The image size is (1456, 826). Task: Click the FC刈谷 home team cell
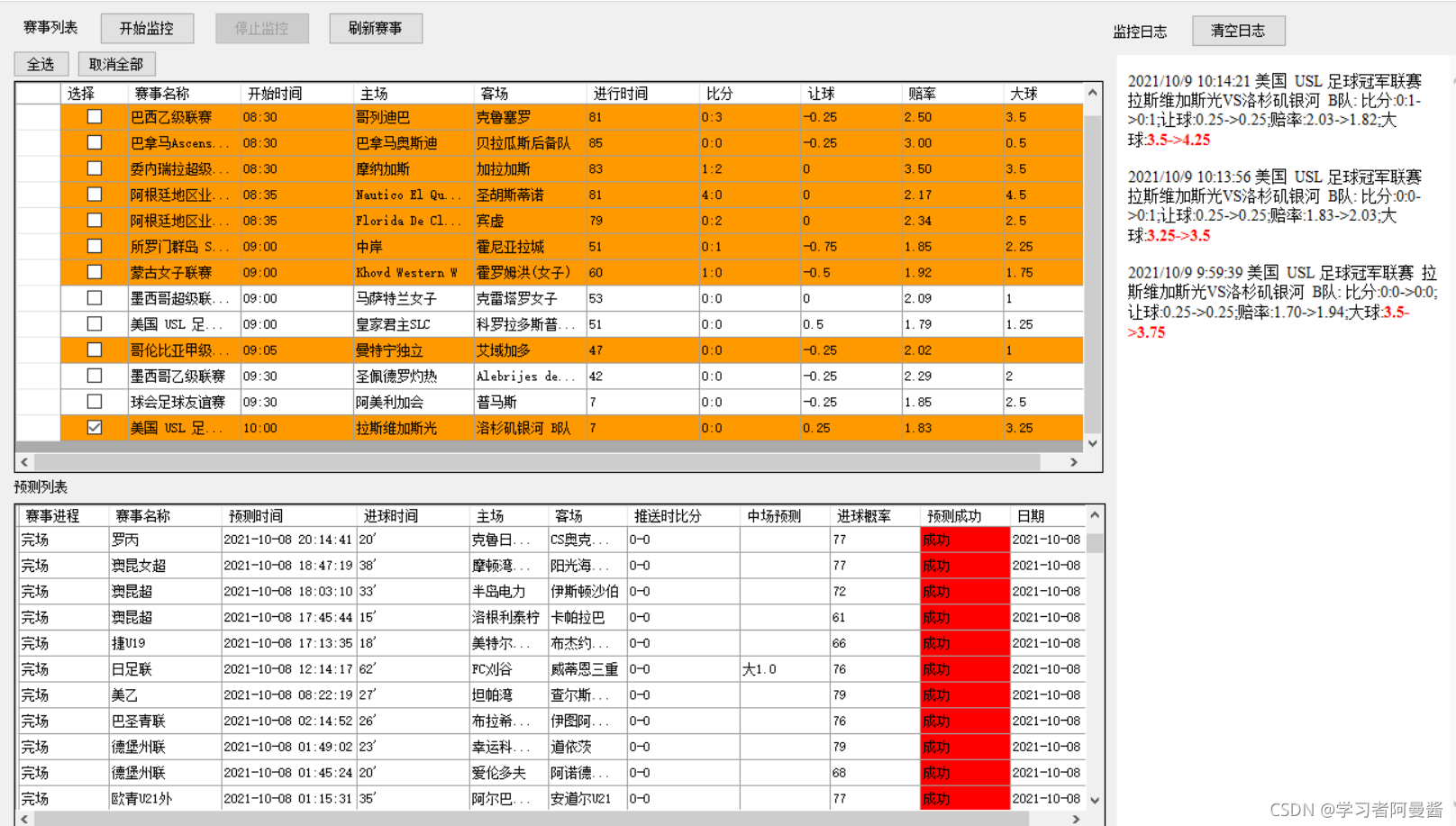(x=508, y=669)
